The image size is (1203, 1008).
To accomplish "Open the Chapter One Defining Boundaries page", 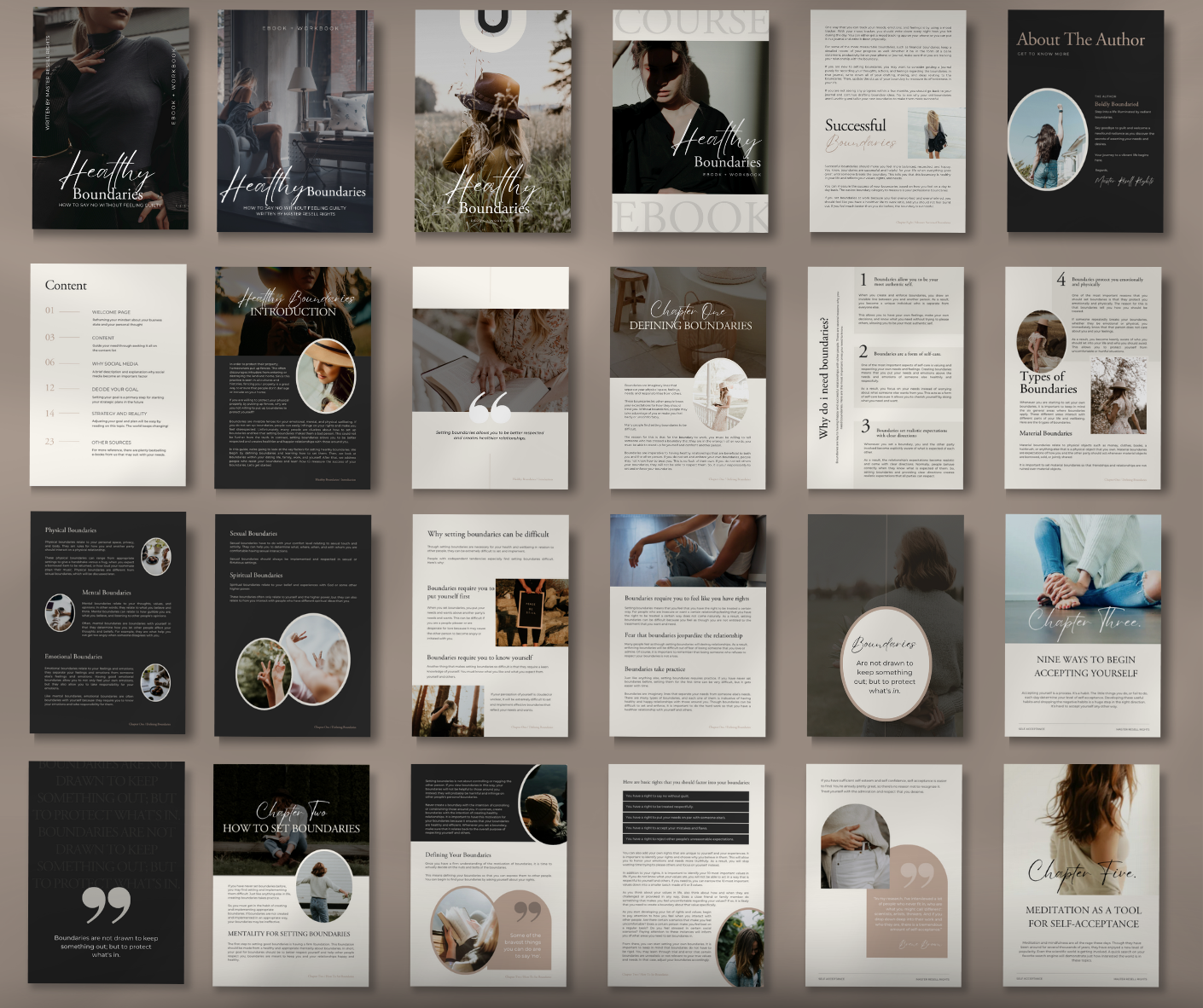I will coord(688,377).
